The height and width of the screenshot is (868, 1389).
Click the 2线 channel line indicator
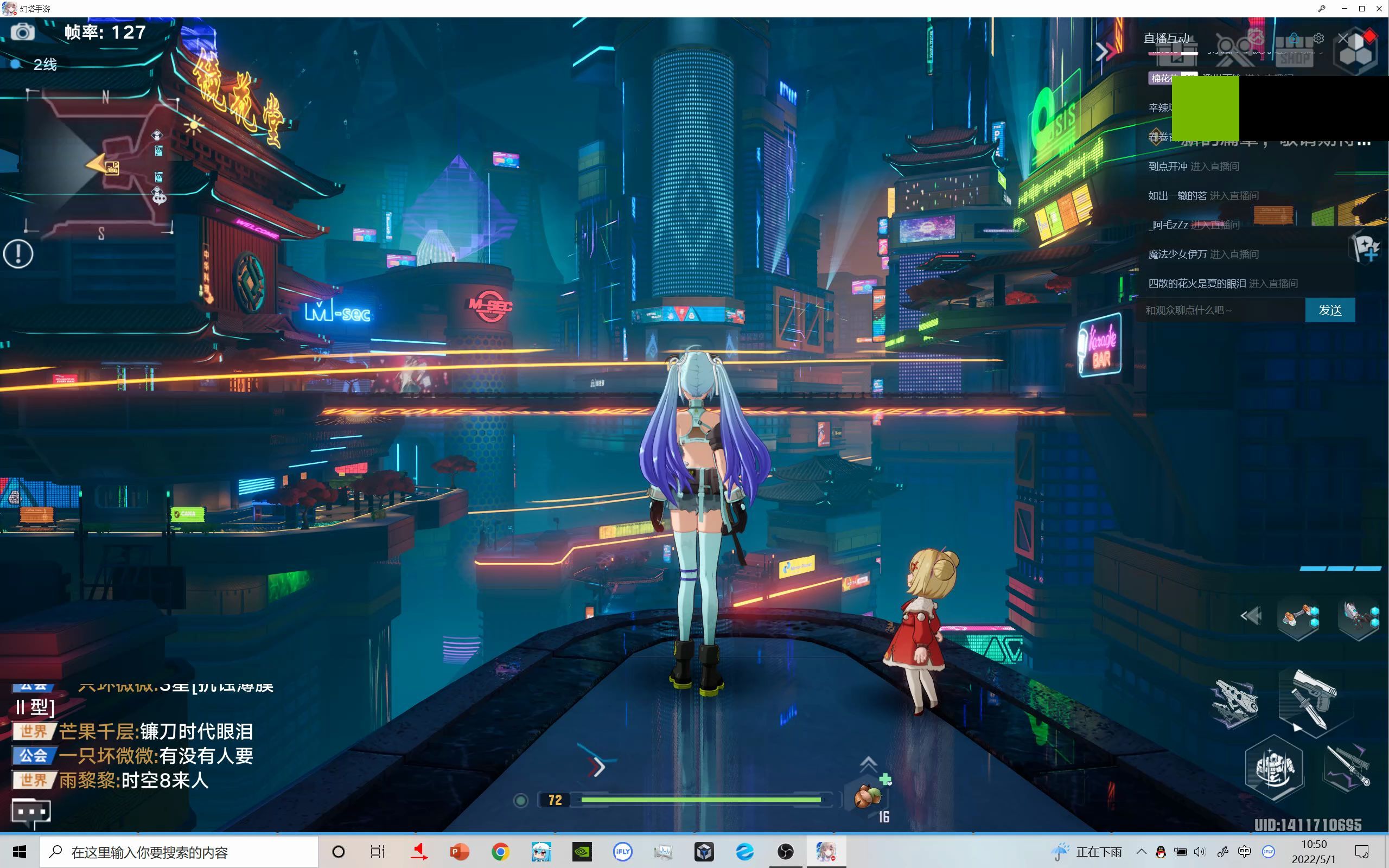pos(45,65)
